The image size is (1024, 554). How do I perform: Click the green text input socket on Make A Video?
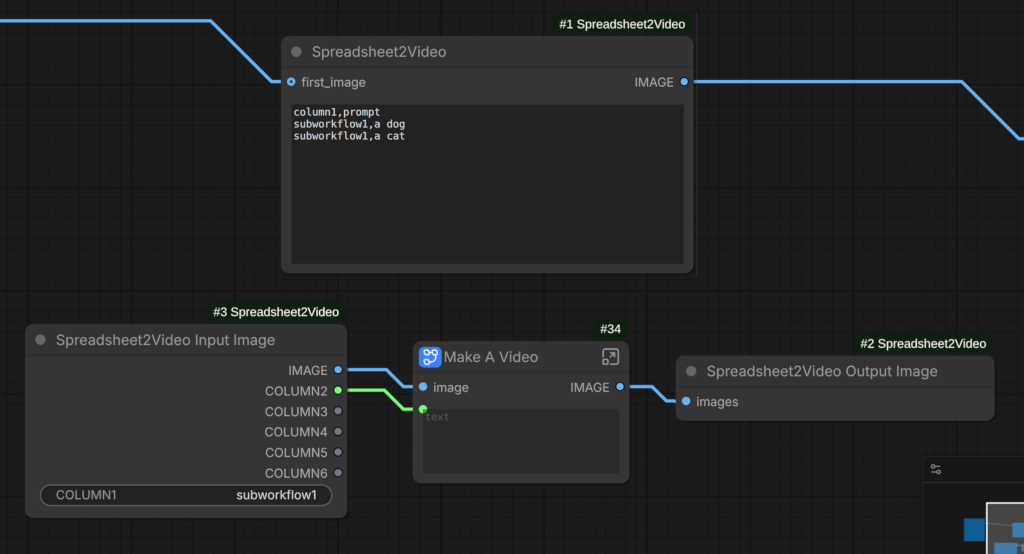pyautogui.click(x=423, y=410)
